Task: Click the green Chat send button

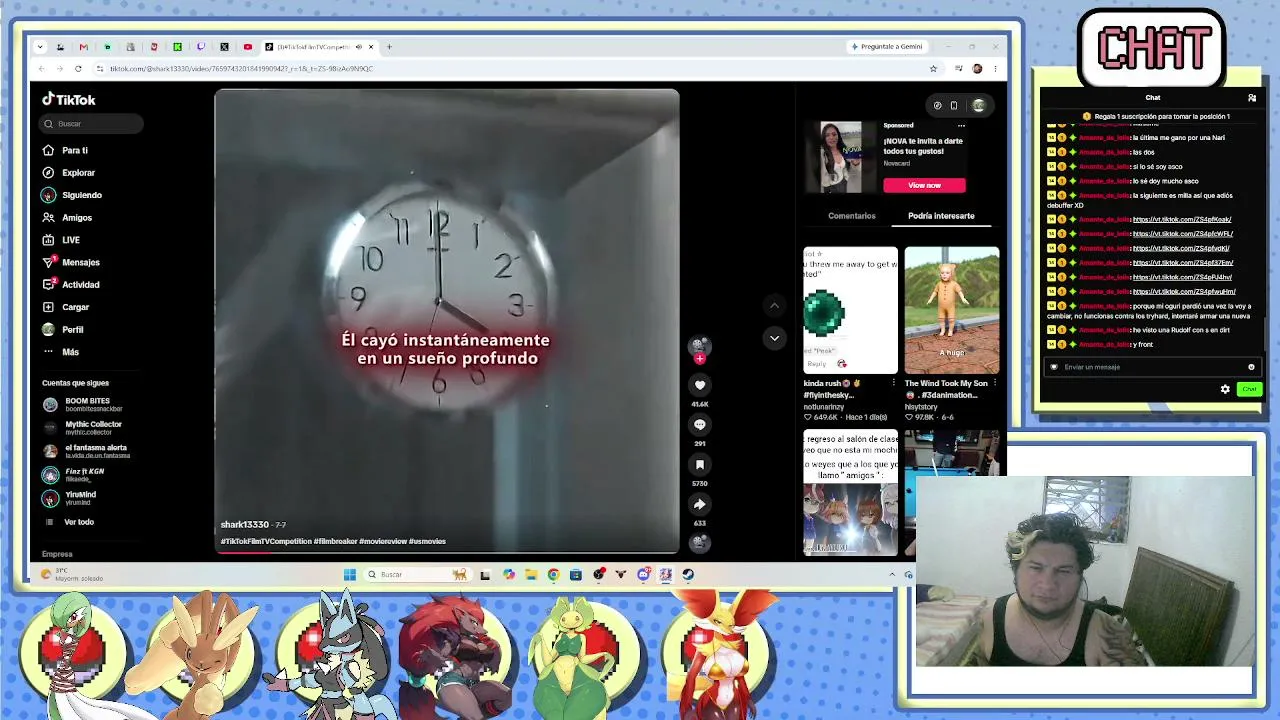Action: pos(1249,389)
